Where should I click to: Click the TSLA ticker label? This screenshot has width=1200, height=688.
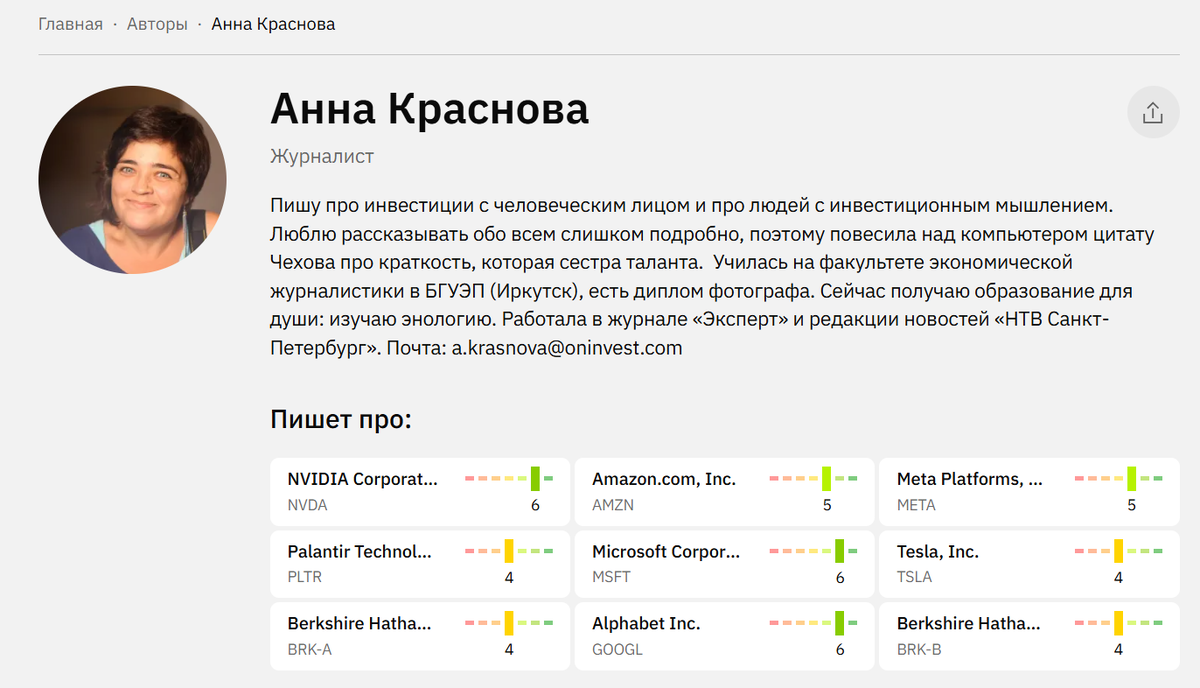click(x=914, y=577)
